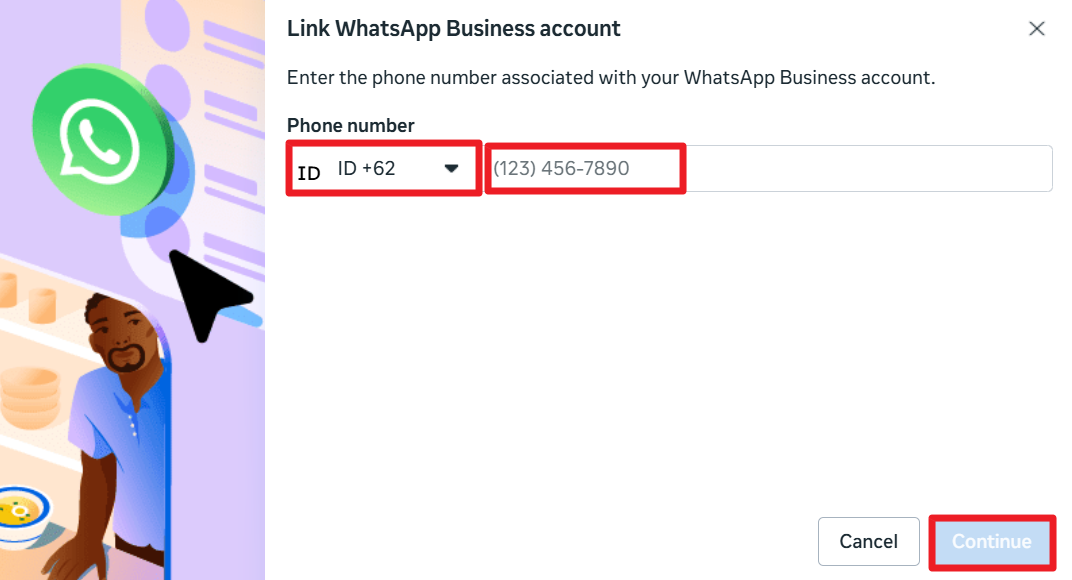1072x580 pixels.
Task: Focus the phone number input field
Action: click(585, 168)
